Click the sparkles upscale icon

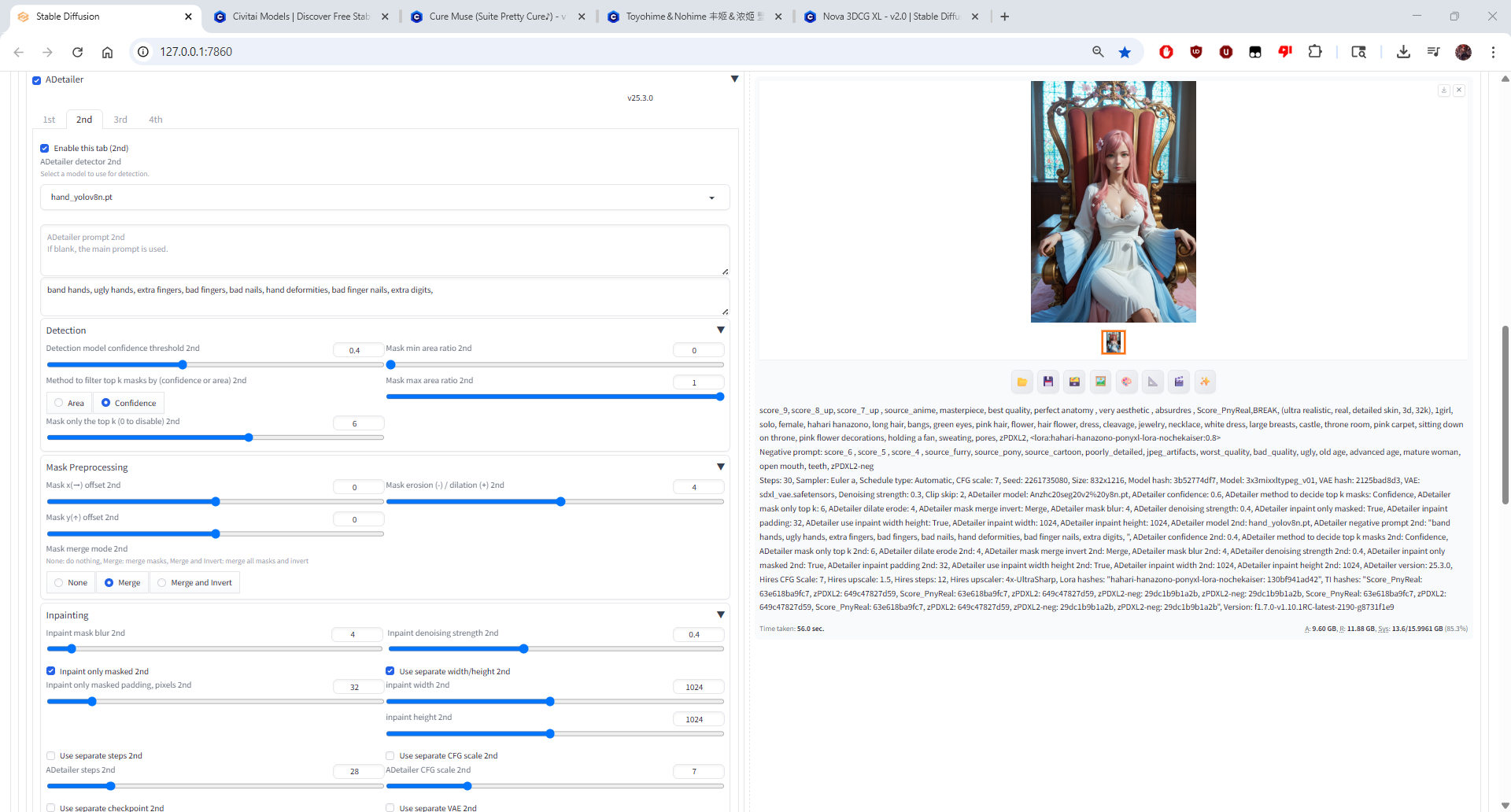click(x=1205, y=382)
